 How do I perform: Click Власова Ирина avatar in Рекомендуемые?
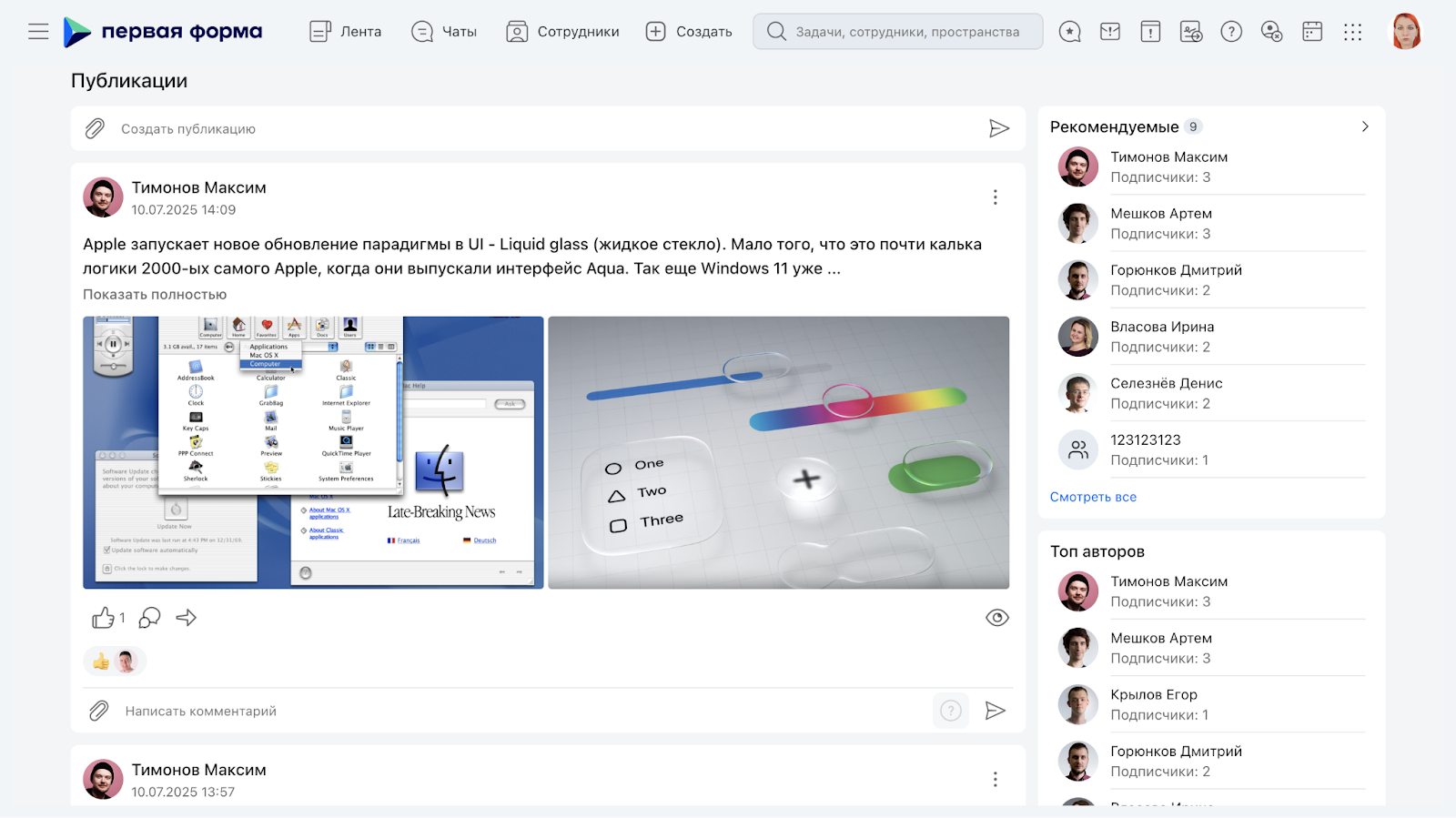point(1078,337)
